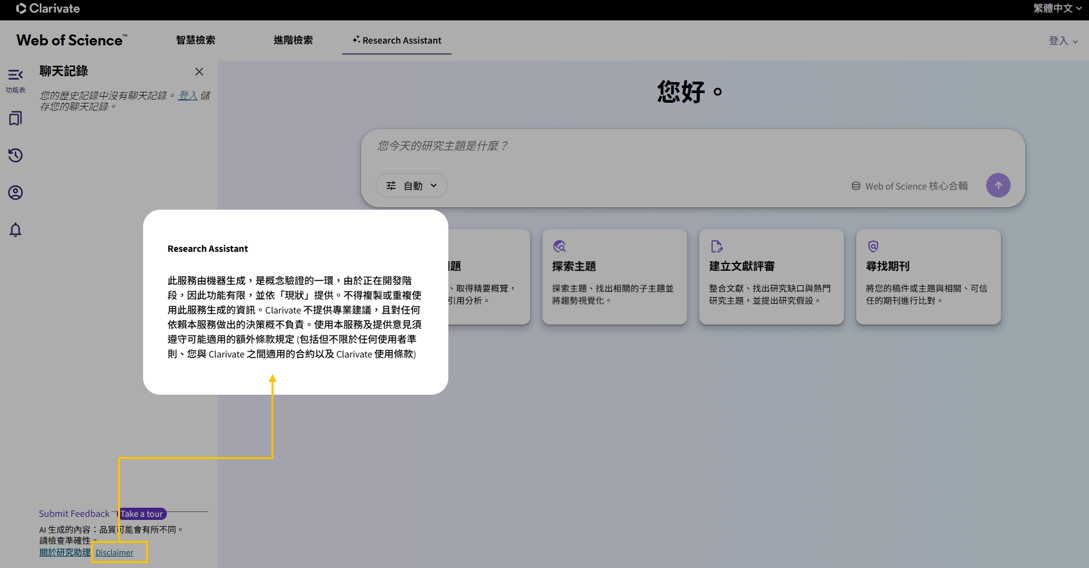1089x568 pixels.
Task: Click the filter sliders icon beside 自動
Action: click(391, 185)
